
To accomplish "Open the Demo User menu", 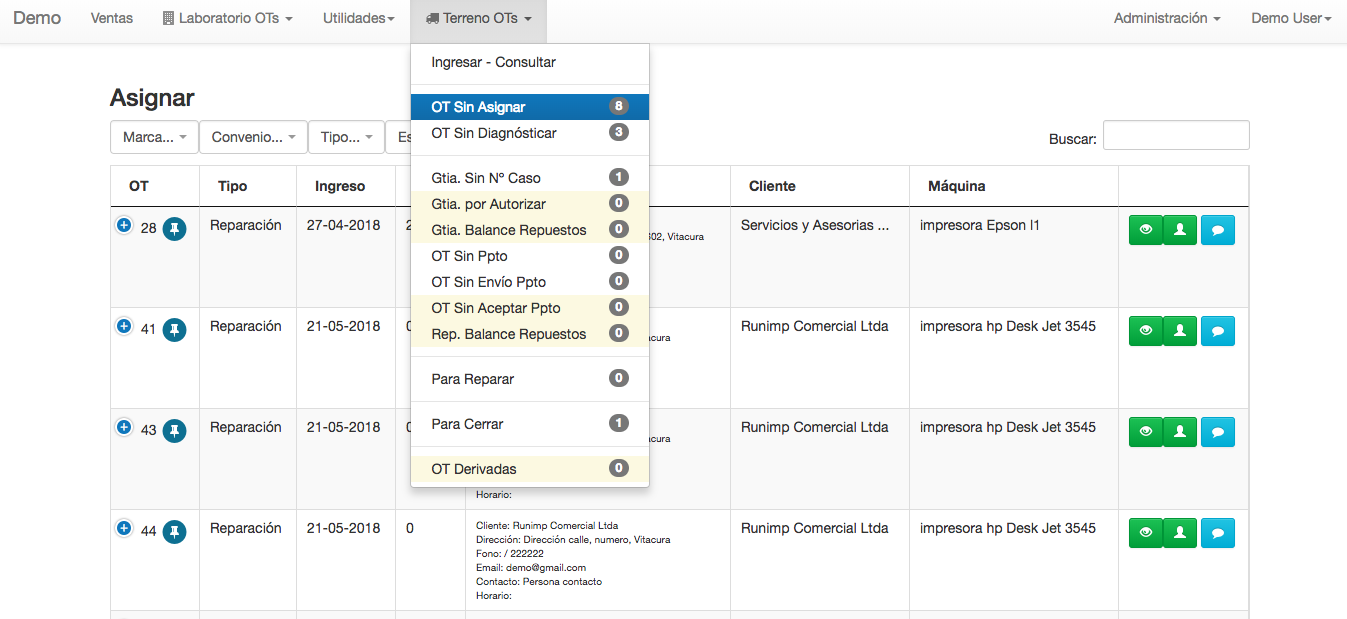I will click(1291, 18).
